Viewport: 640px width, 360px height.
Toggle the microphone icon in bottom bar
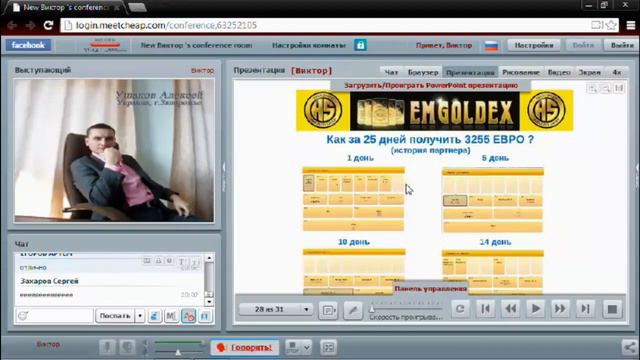click(x=107, y=347)
